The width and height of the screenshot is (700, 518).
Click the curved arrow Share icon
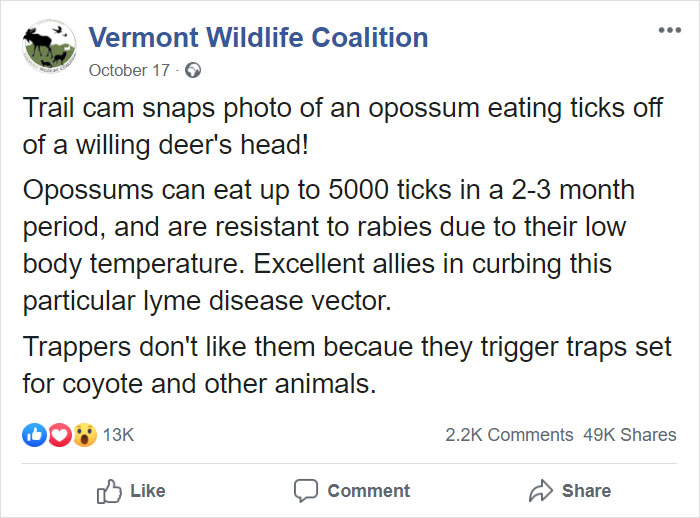pos(540,491)
